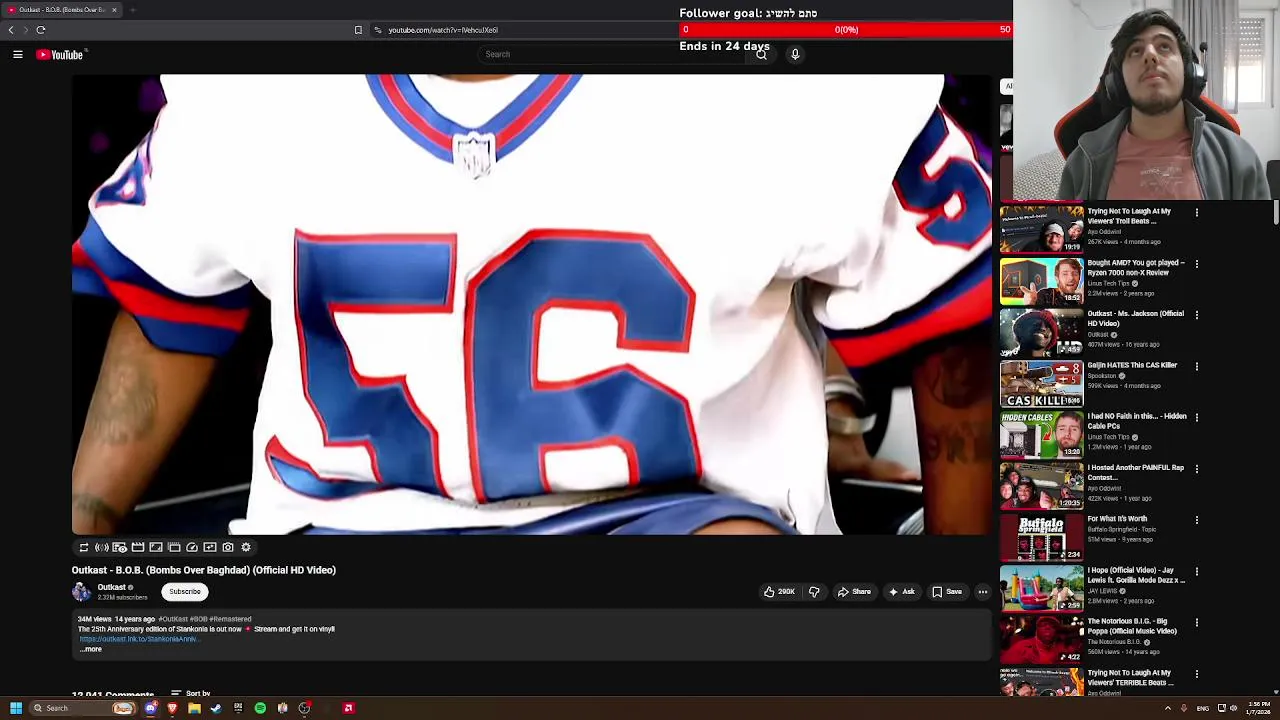Open options for Troll Beats video
The width and height of the screenshot is (1280, 720).
(1196, 212)
